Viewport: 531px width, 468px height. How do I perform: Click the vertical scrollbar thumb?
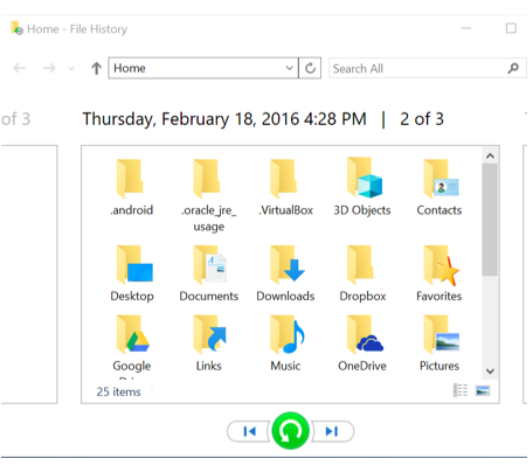[490, 220]
